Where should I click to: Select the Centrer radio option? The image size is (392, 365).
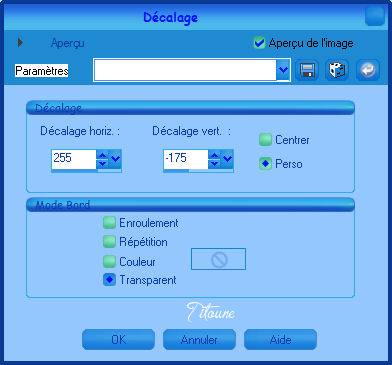[x=265, y=140]
